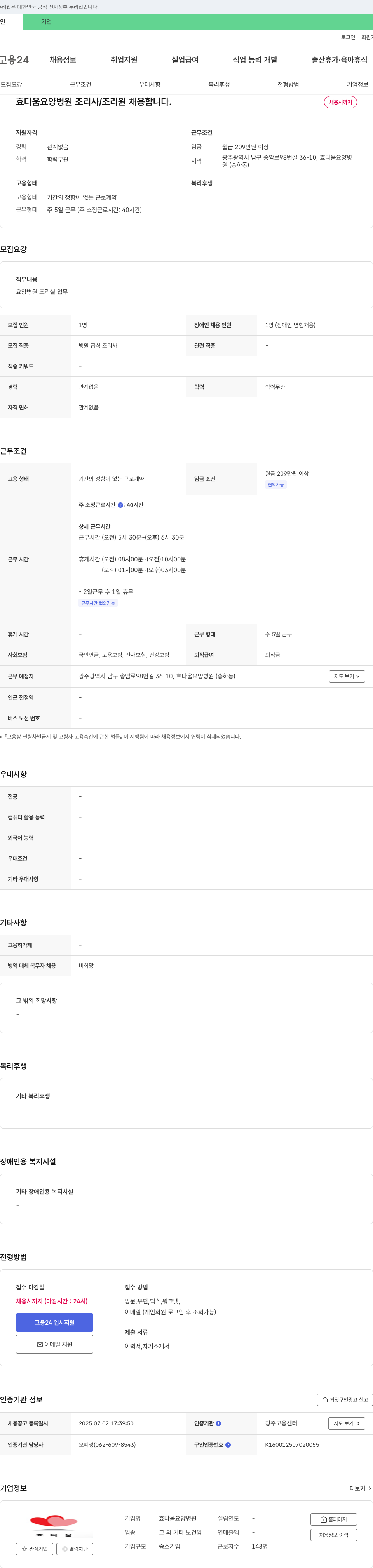Image resolution: width=373 pixels, height=1568 pixels.
Task: Jump to the 전형방법 section tab
Action: [288, 85]
